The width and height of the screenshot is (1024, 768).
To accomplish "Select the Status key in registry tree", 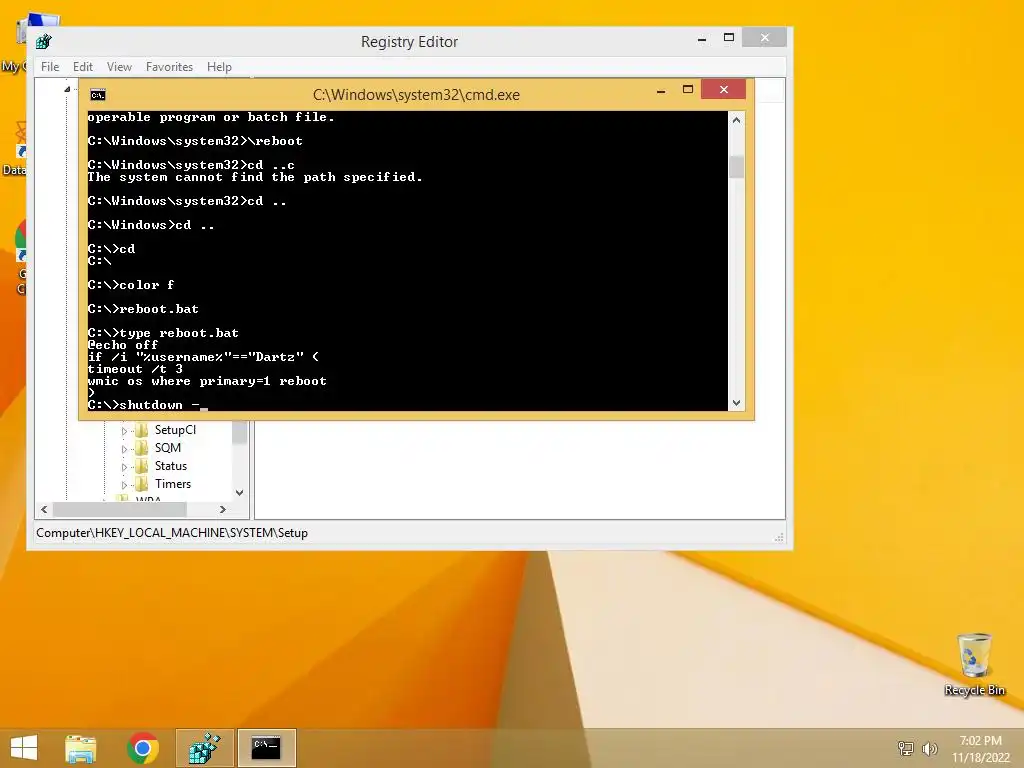I will [x=170, y=466].
